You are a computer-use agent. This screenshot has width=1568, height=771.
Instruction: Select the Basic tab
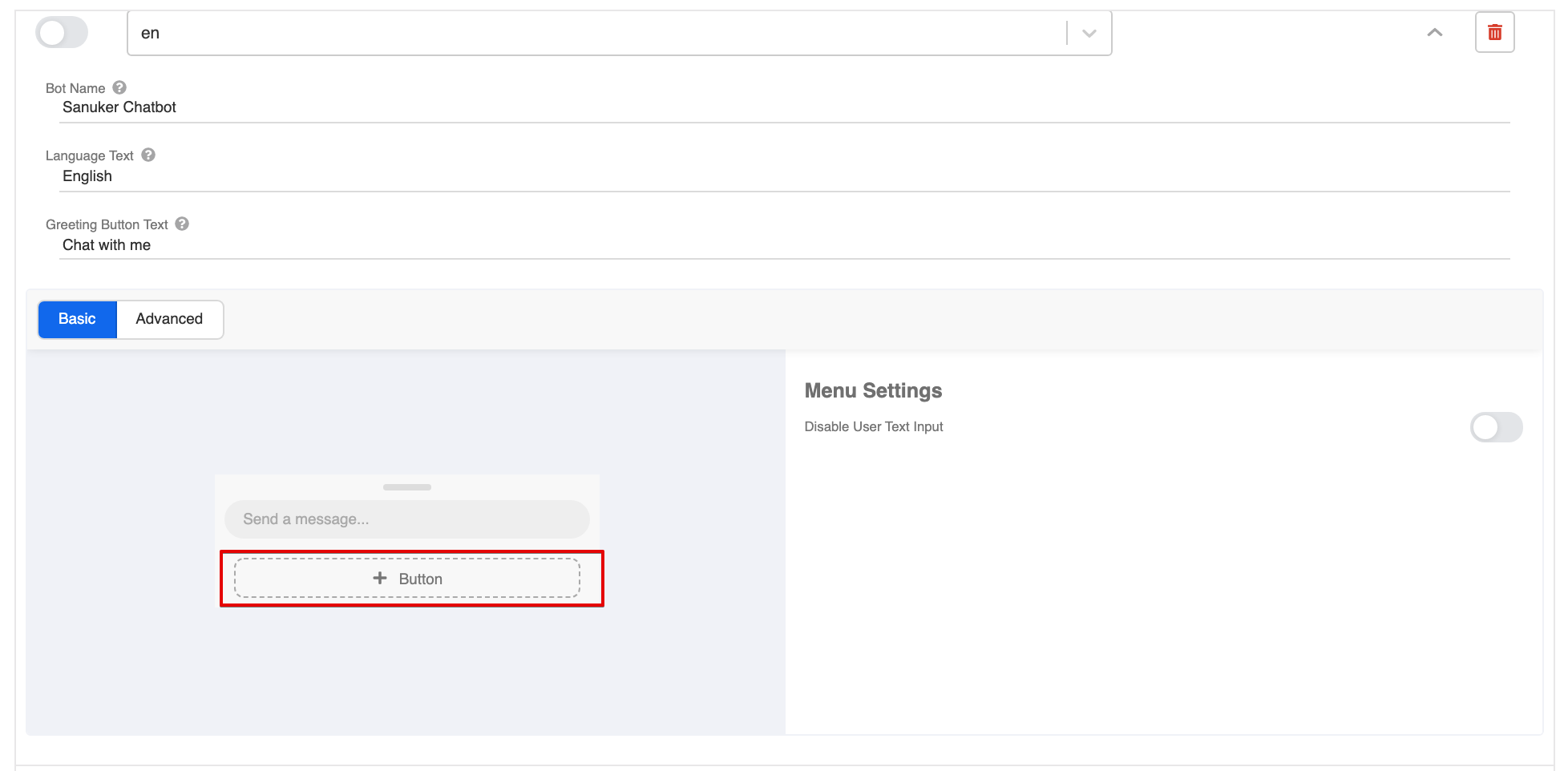point(77,319)
